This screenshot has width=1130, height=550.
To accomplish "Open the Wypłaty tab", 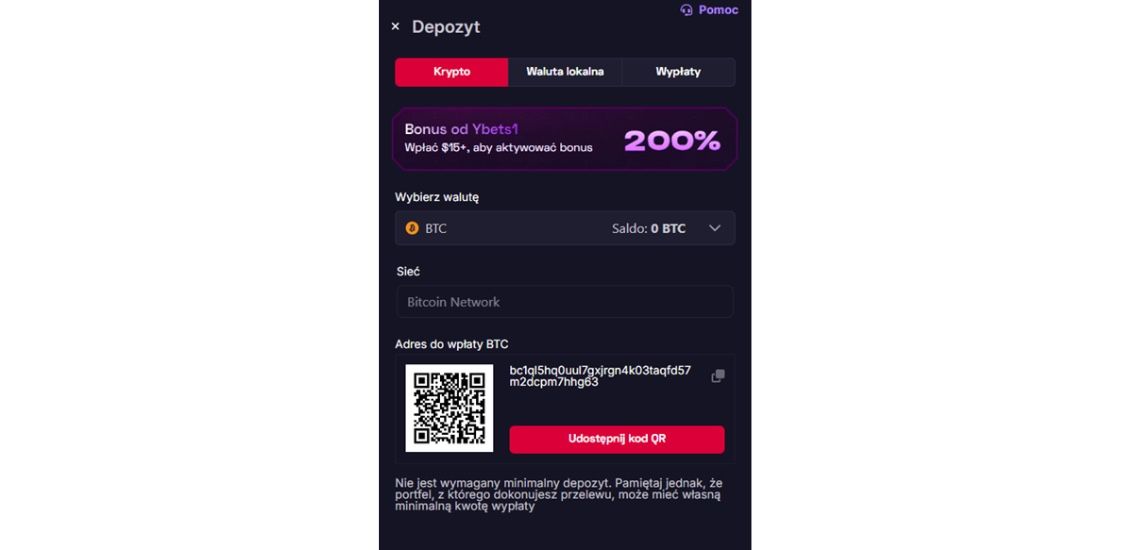I will [678, 72].
